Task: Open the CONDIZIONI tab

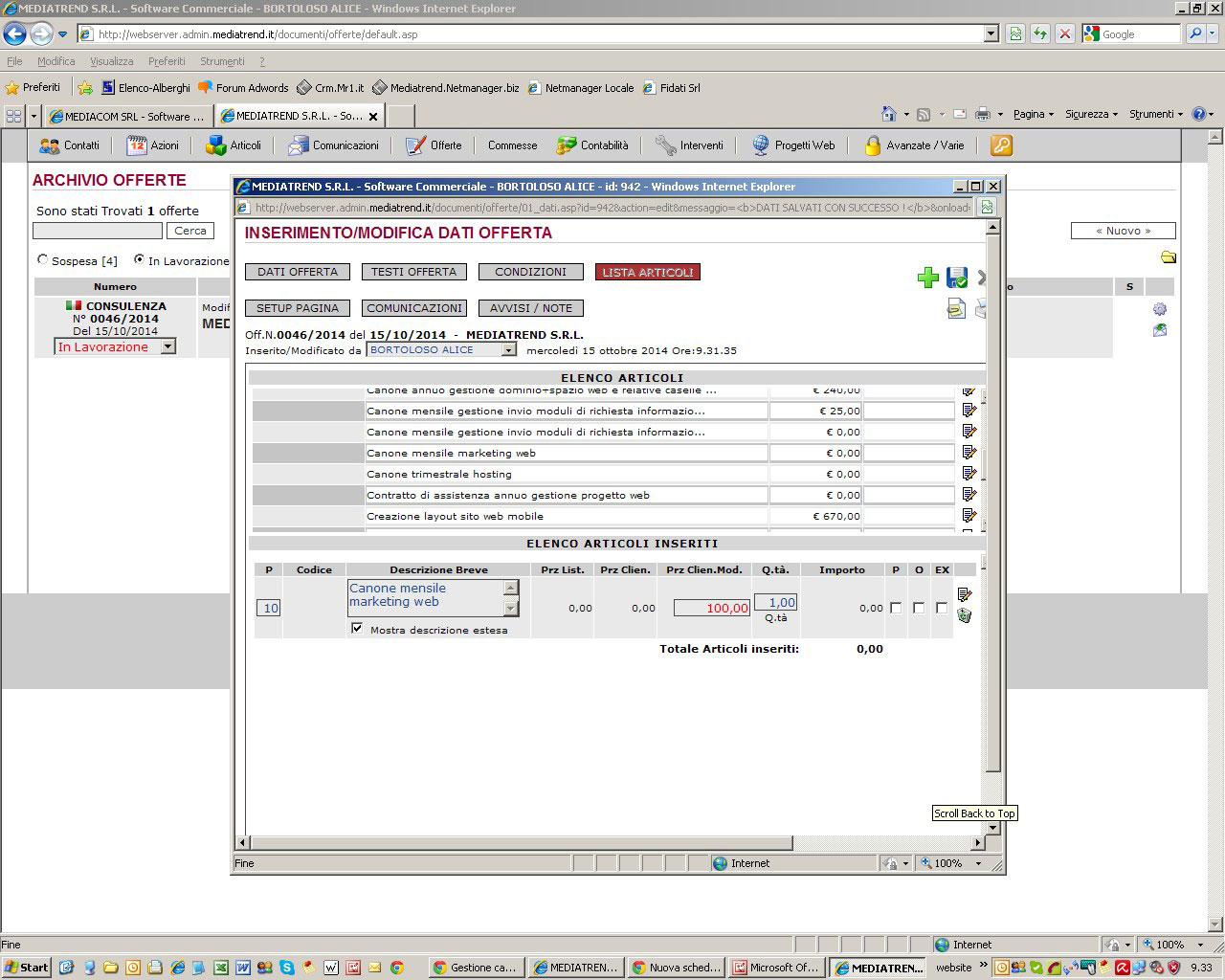Action: [x=530, y=272]
